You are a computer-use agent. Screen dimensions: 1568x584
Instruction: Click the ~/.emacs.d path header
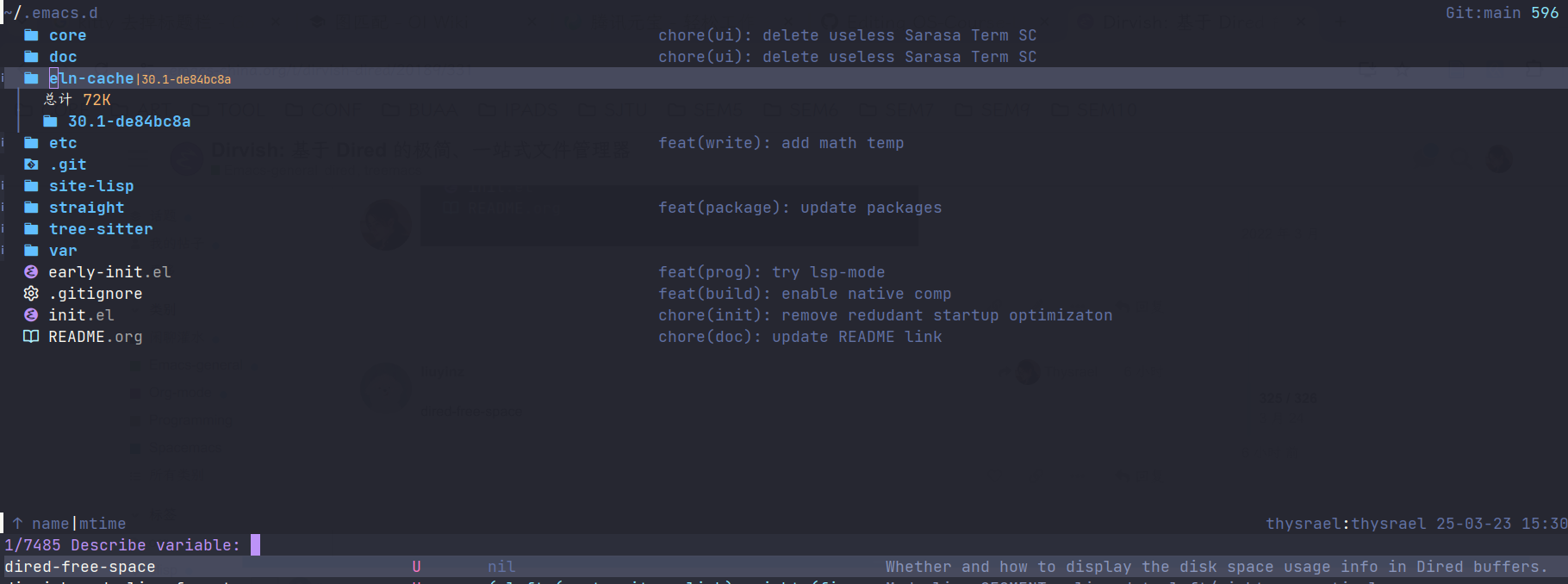pos(52,13)
